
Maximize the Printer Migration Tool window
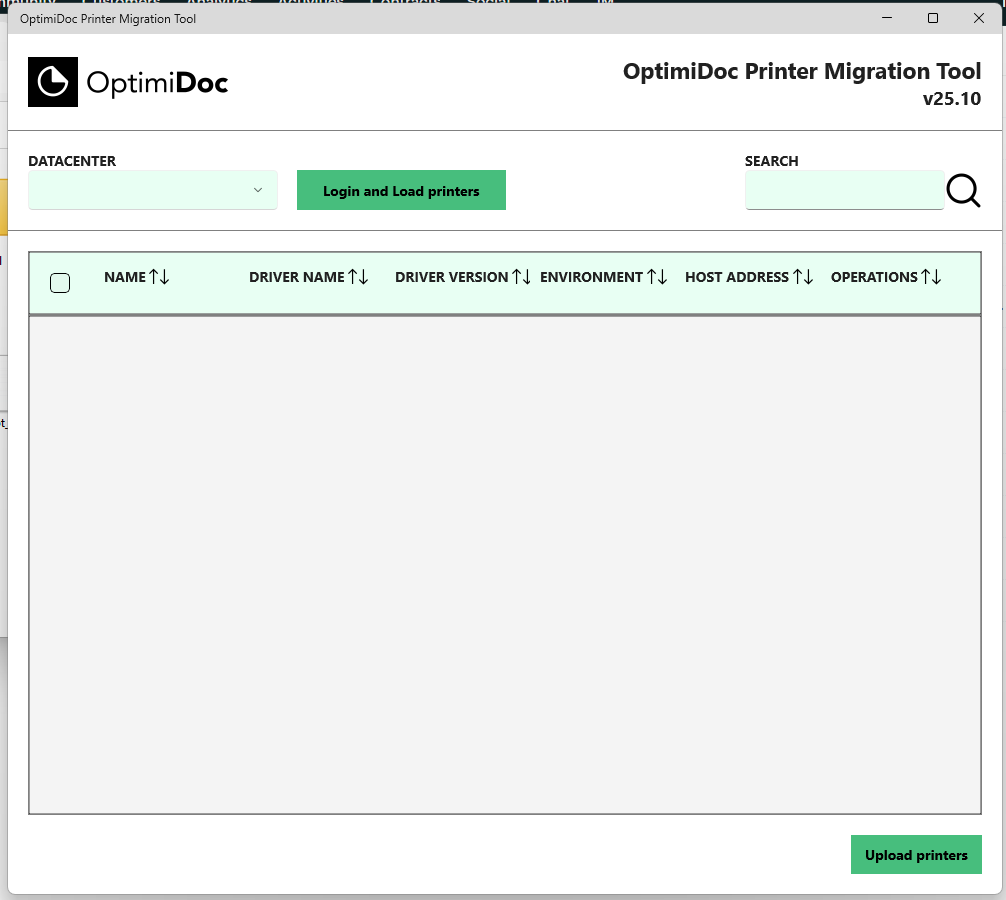point(933,18)
